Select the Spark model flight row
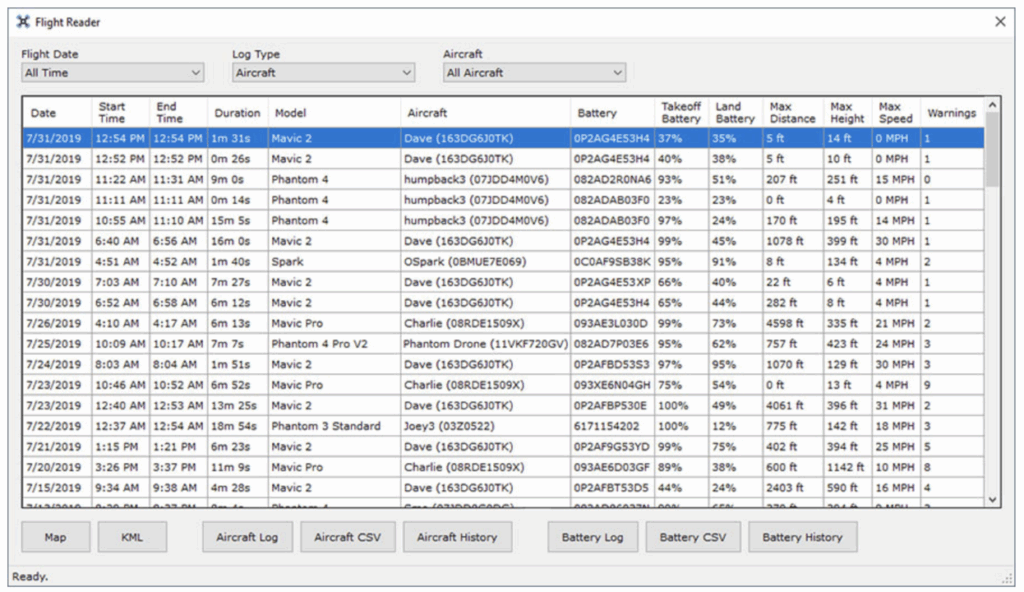This screenshot has width=1024, height=592. click(x=504, y=261)
